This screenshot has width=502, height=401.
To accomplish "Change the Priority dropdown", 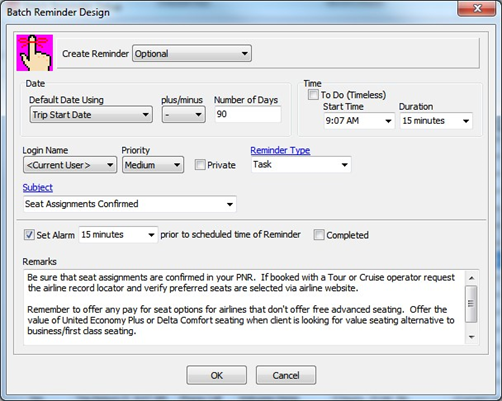I will coord(153,165).
